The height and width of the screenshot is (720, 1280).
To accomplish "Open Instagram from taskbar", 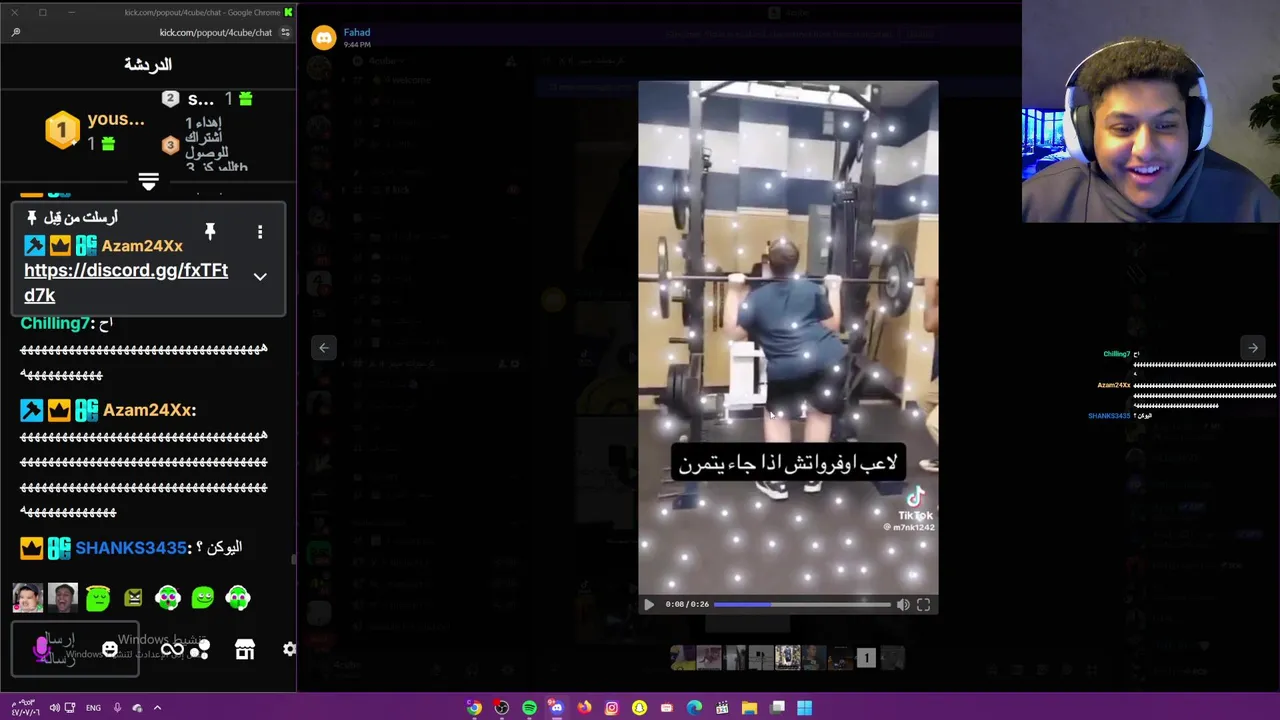I will pos(612,708).
